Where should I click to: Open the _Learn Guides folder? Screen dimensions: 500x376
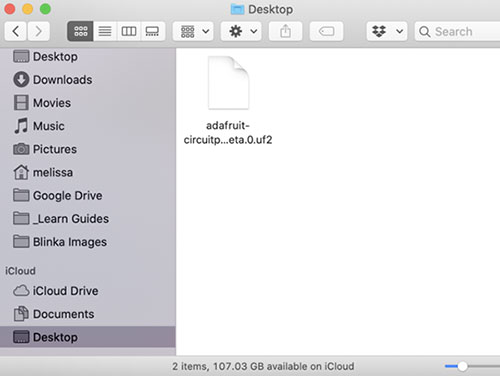pos(88,219)
